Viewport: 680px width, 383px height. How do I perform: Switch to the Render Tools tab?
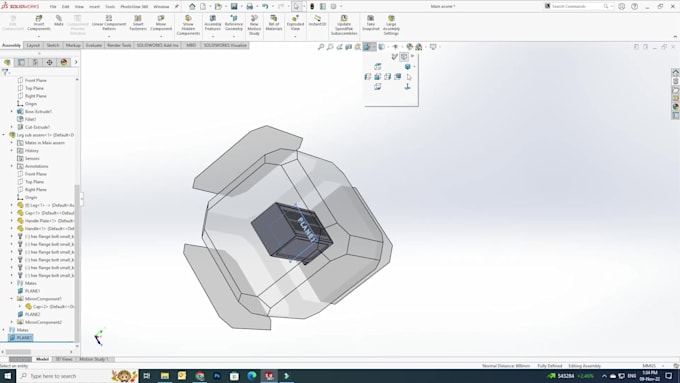pos(119,45)
